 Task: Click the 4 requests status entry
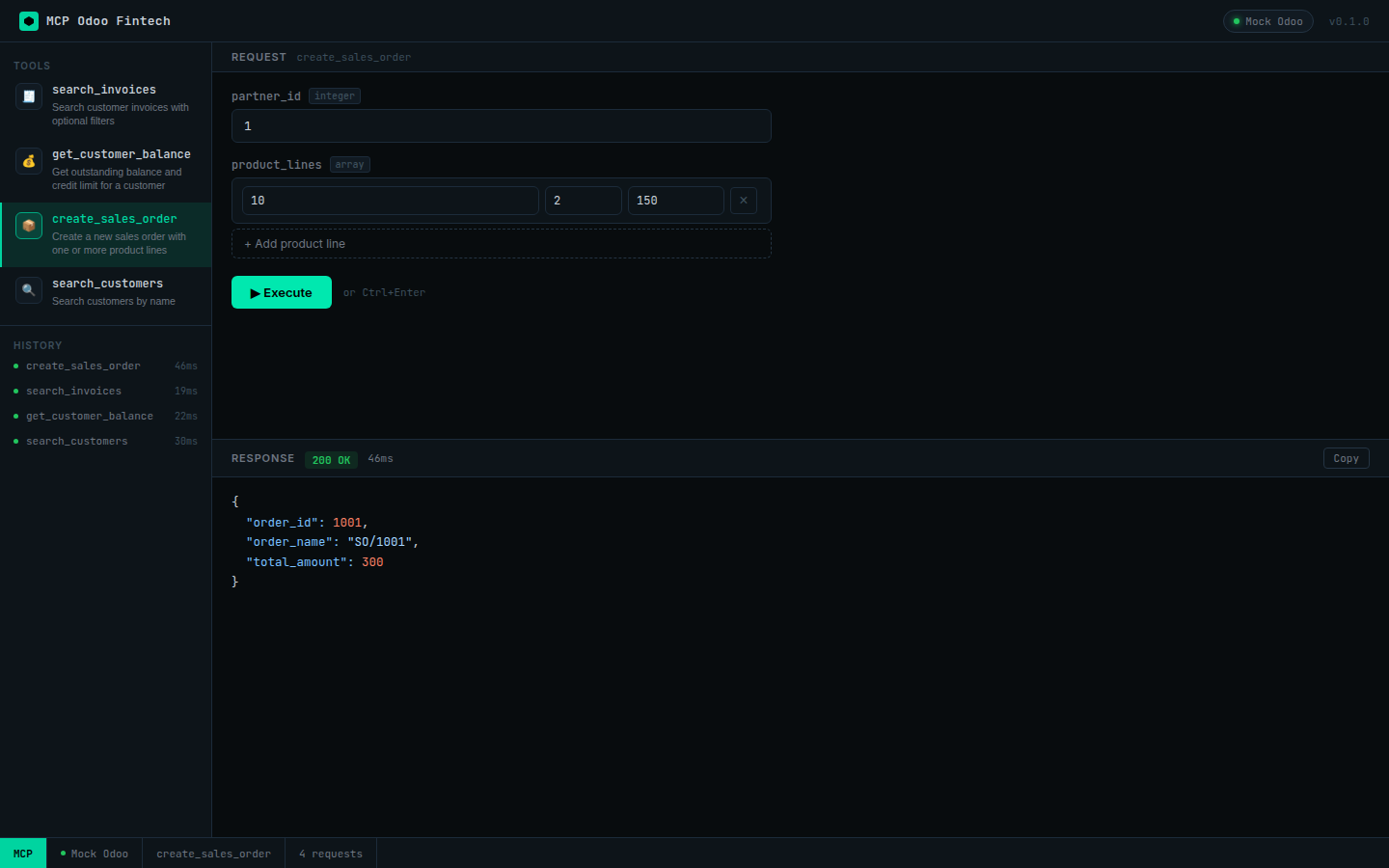(331, 854)
